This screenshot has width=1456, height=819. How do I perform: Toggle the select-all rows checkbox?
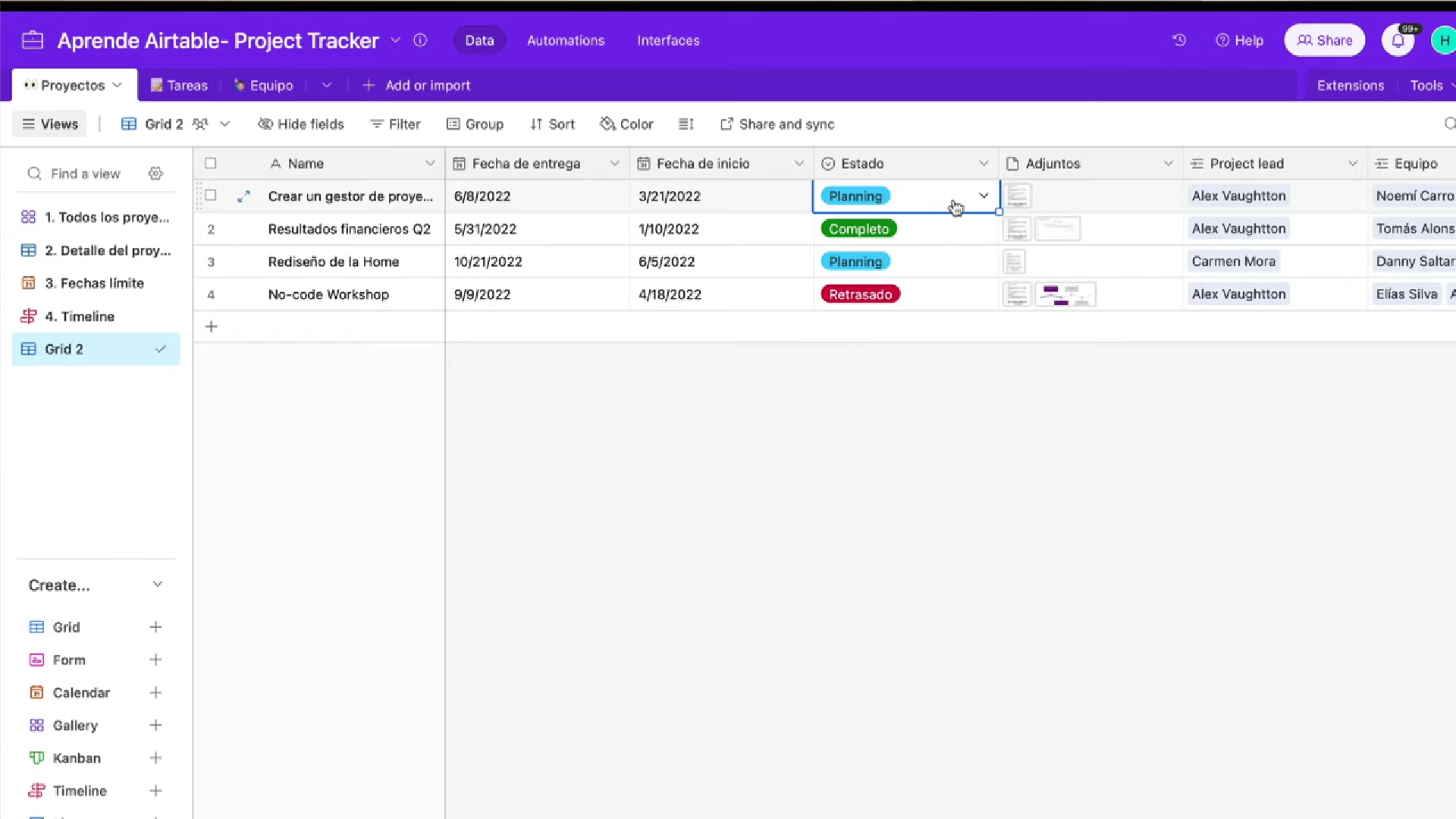[211, 163]
